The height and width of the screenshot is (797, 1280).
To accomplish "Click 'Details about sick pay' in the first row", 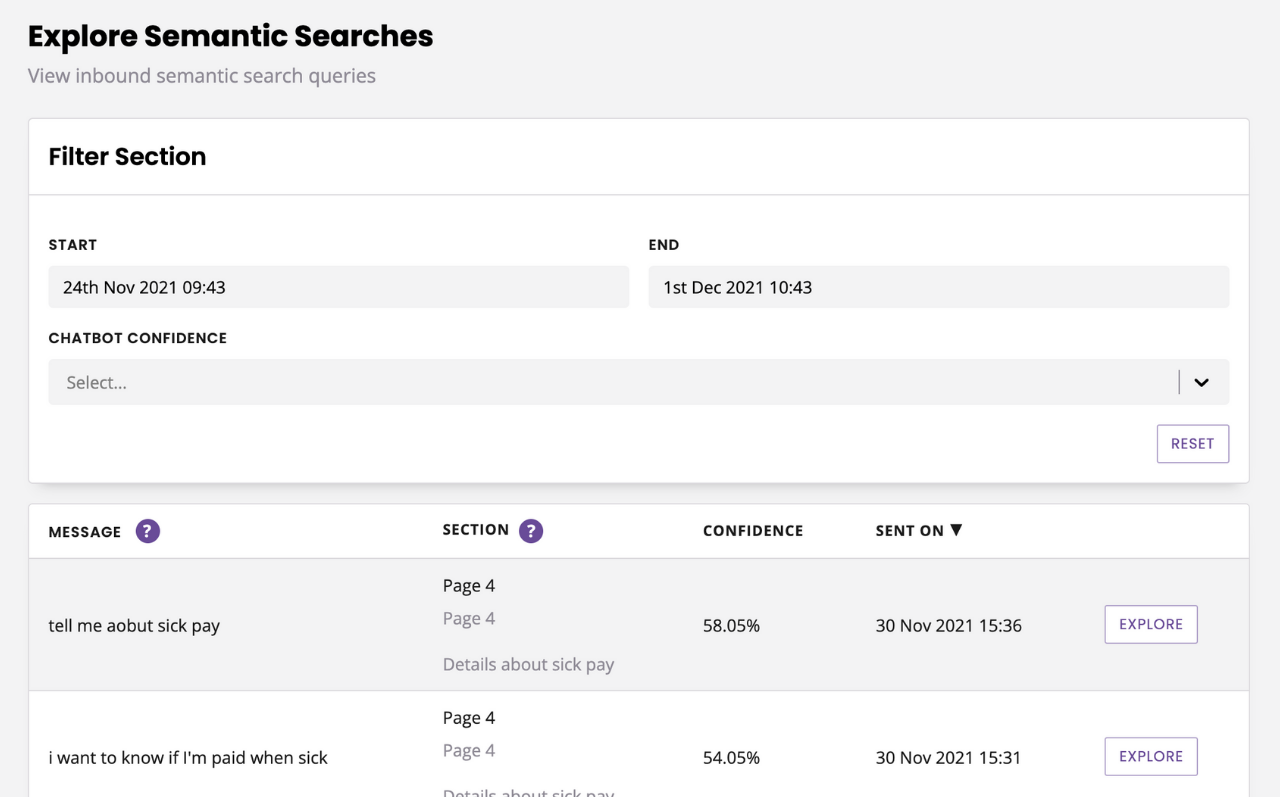I will (528, 664).
